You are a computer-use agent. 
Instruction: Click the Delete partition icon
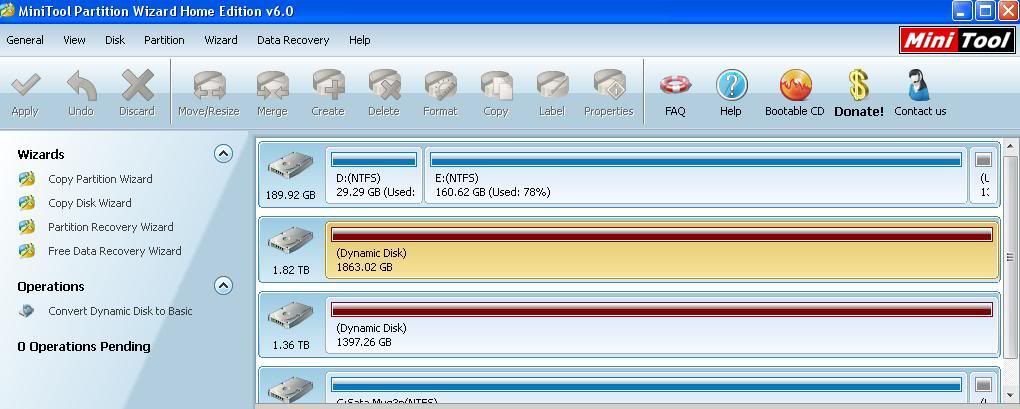click(384, 85)
